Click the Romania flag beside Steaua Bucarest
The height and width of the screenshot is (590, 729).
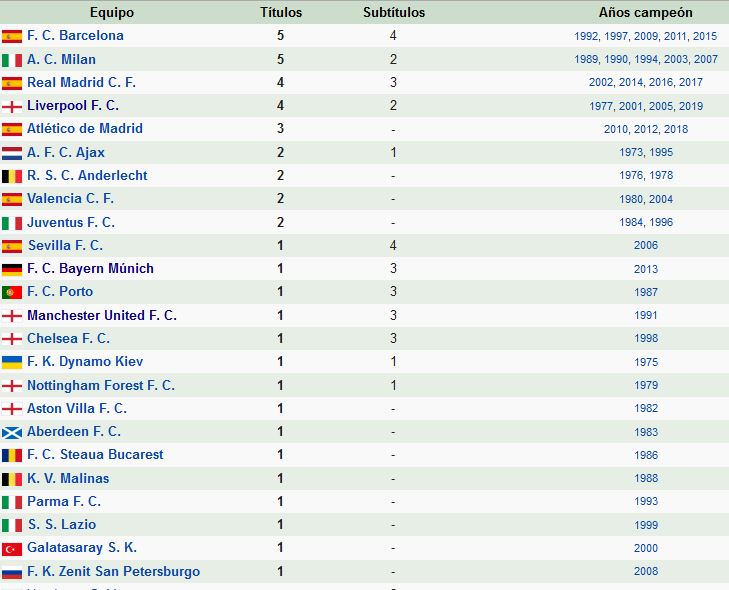click(12, 455)
